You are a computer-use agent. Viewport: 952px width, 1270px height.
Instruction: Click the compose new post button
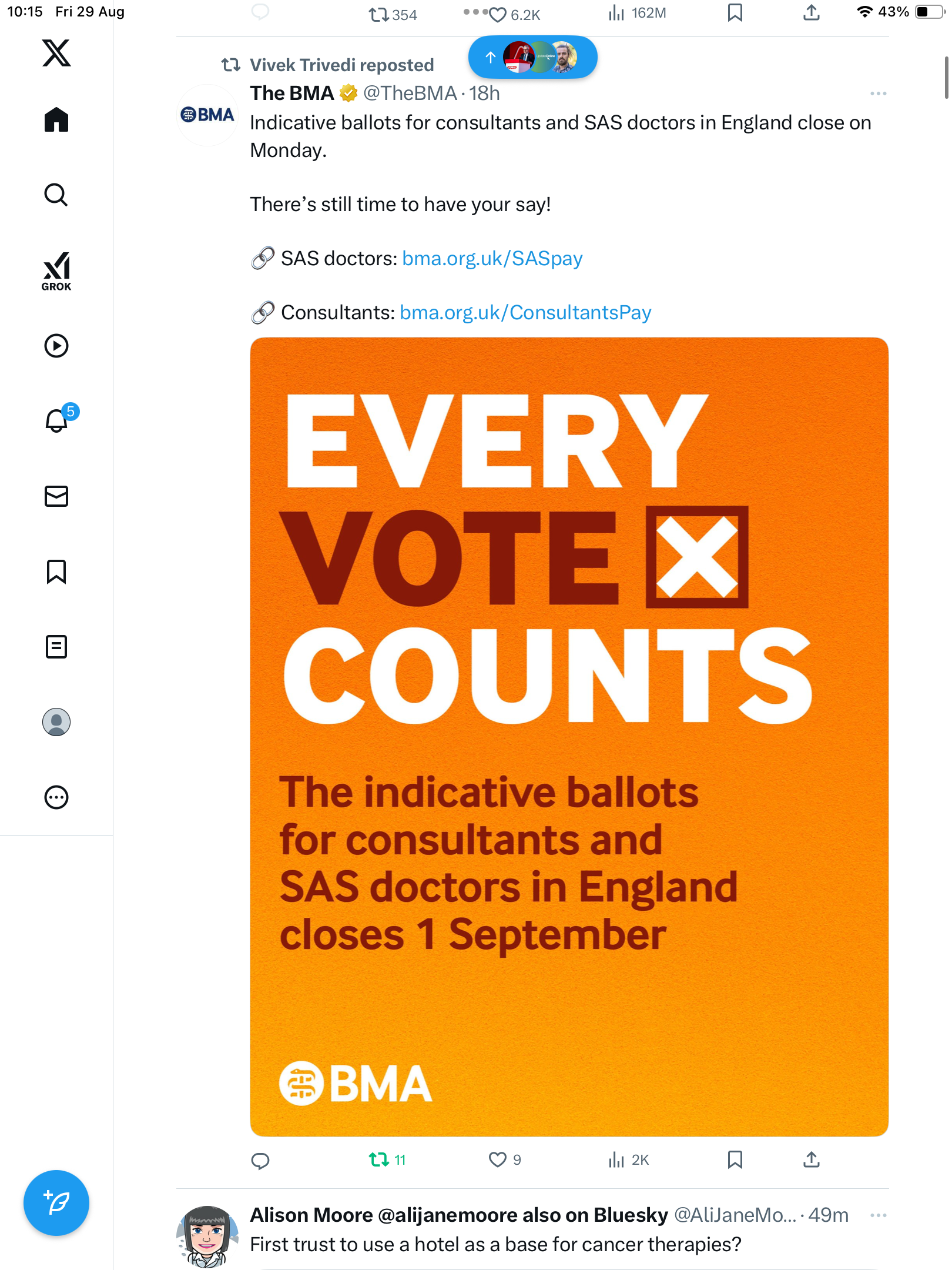tap(56, 1203)
